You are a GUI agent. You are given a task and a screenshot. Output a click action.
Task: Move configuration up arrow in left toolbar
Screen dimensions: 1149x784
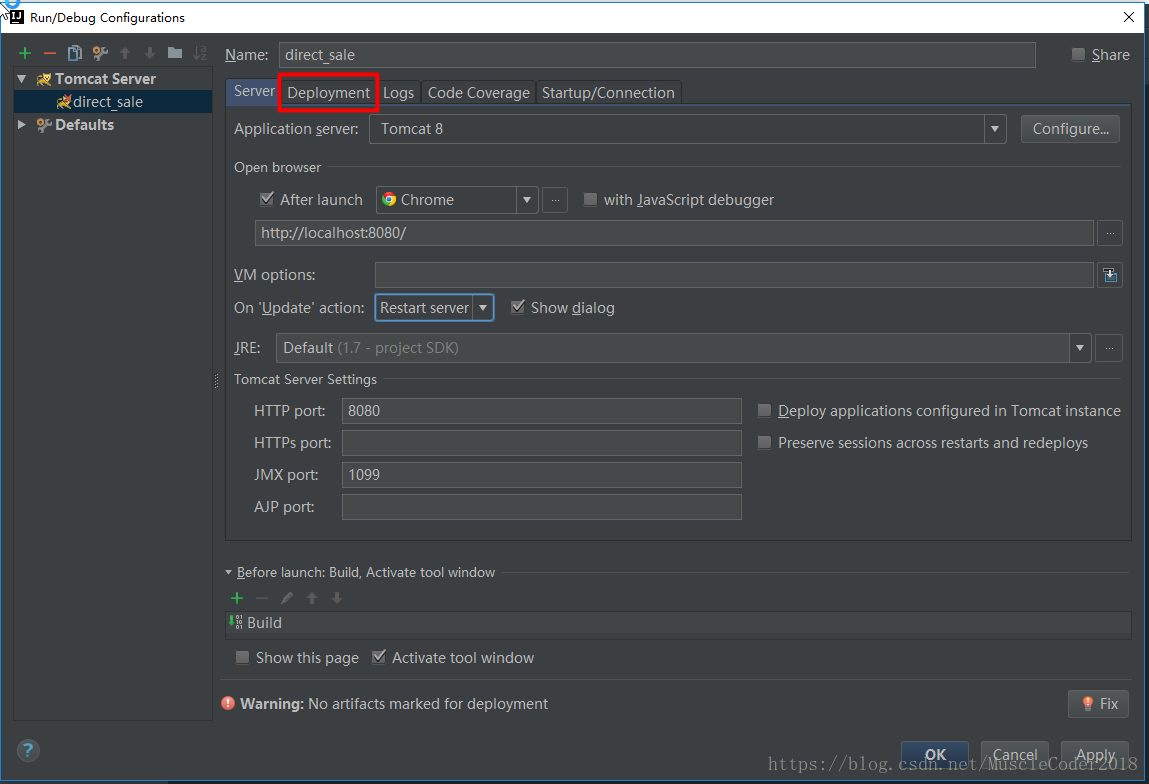pos(125,53)
